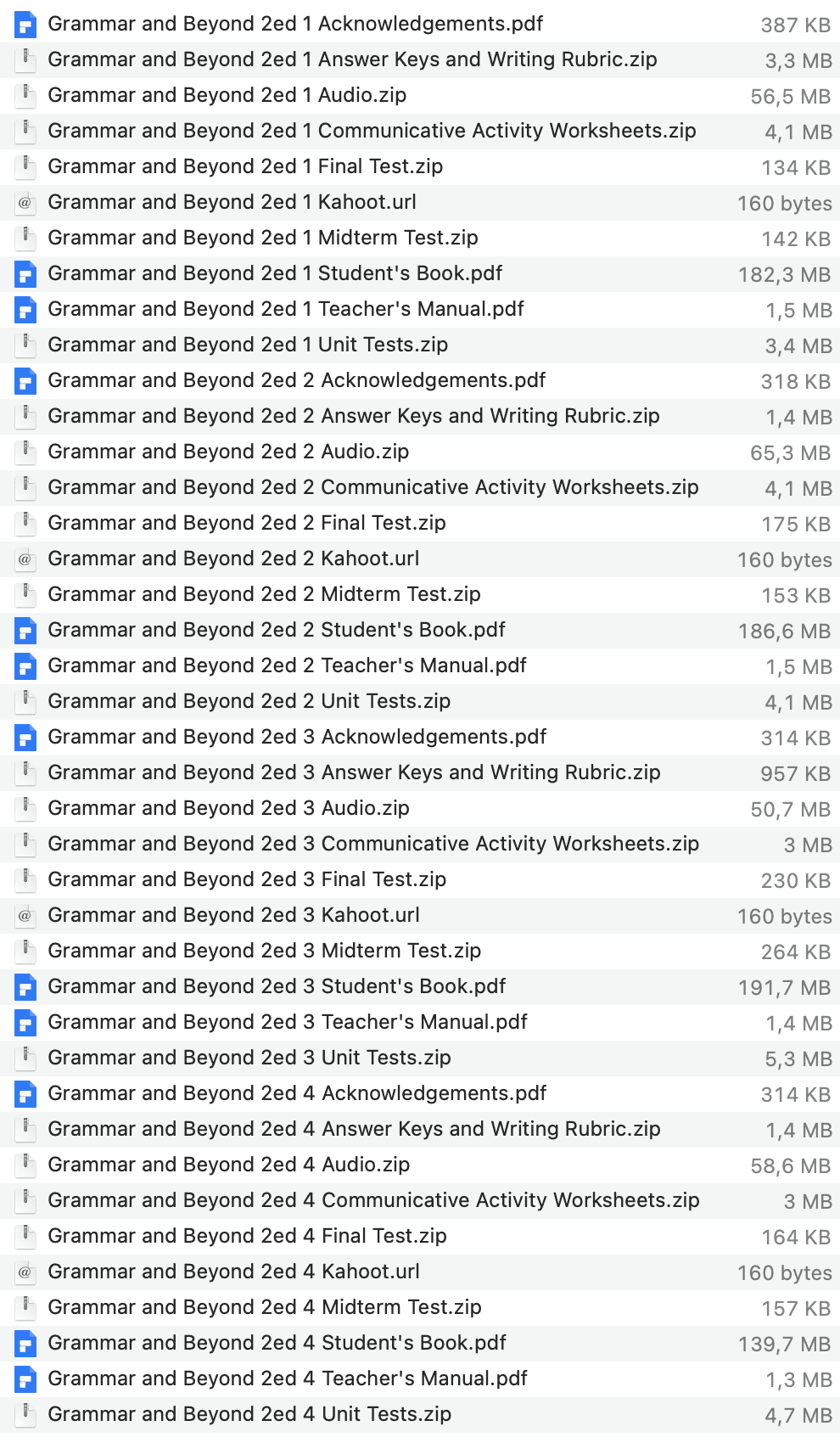Click the zip icon of 2ed 2 Audio.zip
Image resolution: width=840 pixels, height=1443 pixels.
[x=25, y=452]
